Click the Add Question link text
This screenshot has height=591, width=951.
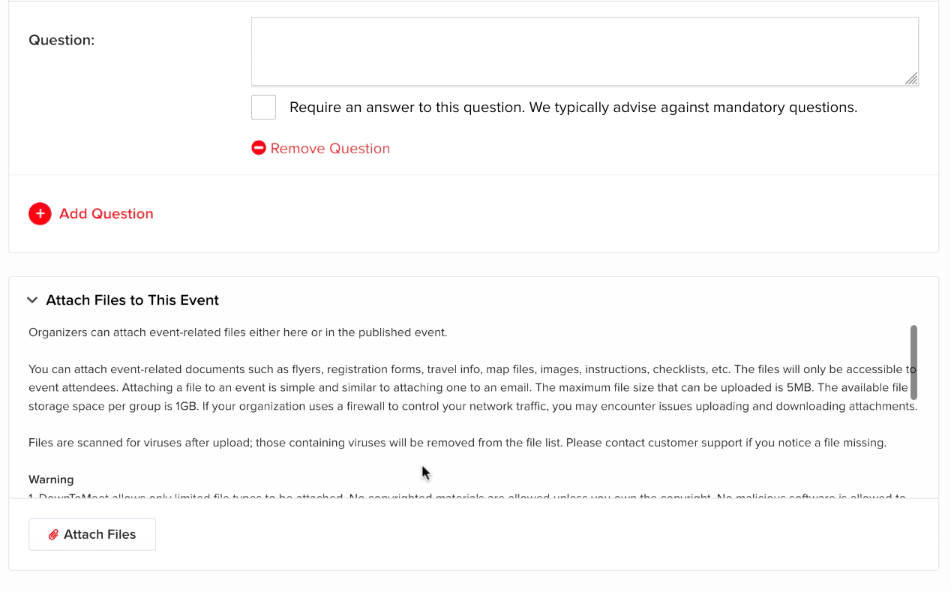(106, 213)
